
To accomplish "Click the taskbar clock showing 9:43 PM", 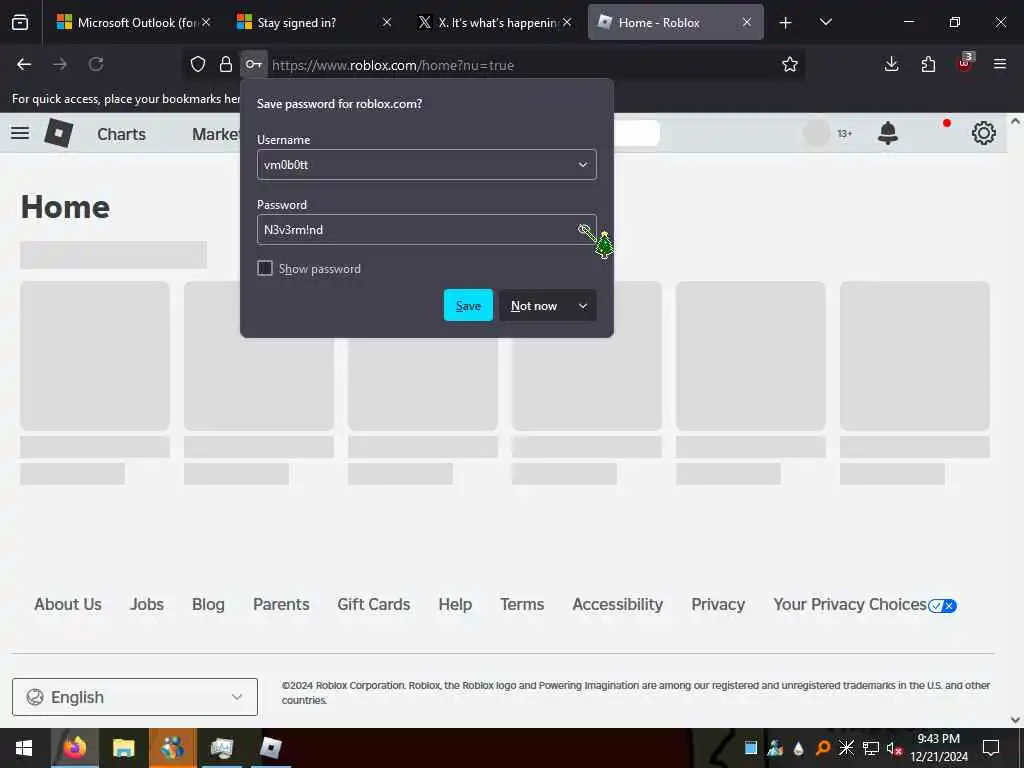I will click(x=939, y=748).
